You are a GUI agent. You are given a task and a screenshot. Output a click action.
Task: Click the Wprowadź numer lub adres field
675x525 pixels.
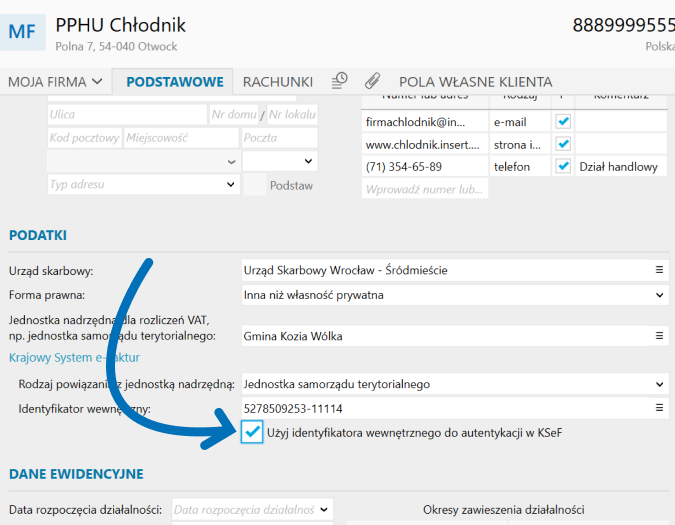click(424, 189)
